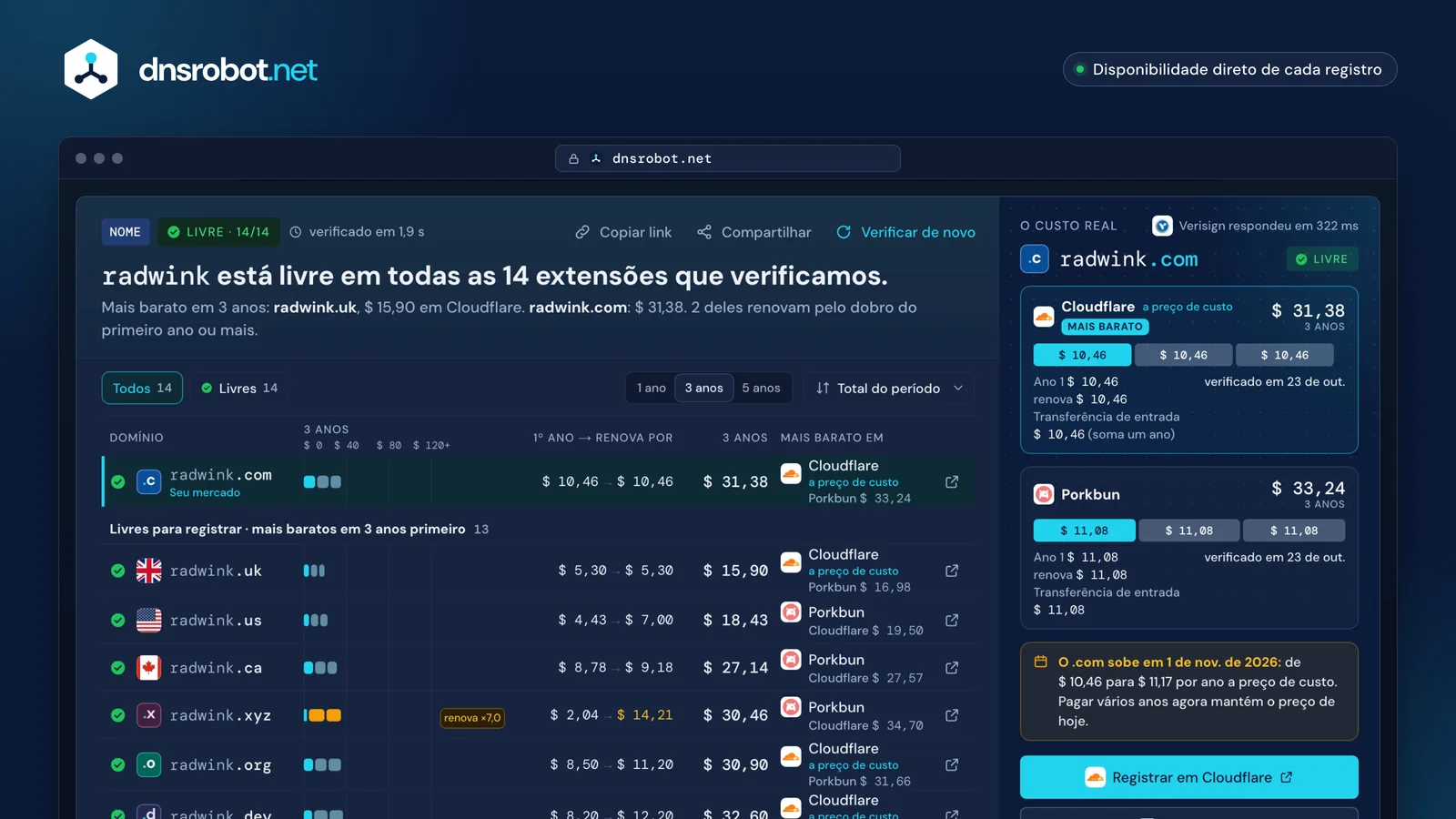
Task: Click 'Seu mercado' text under radwink.com
Action: coord(205,492)
